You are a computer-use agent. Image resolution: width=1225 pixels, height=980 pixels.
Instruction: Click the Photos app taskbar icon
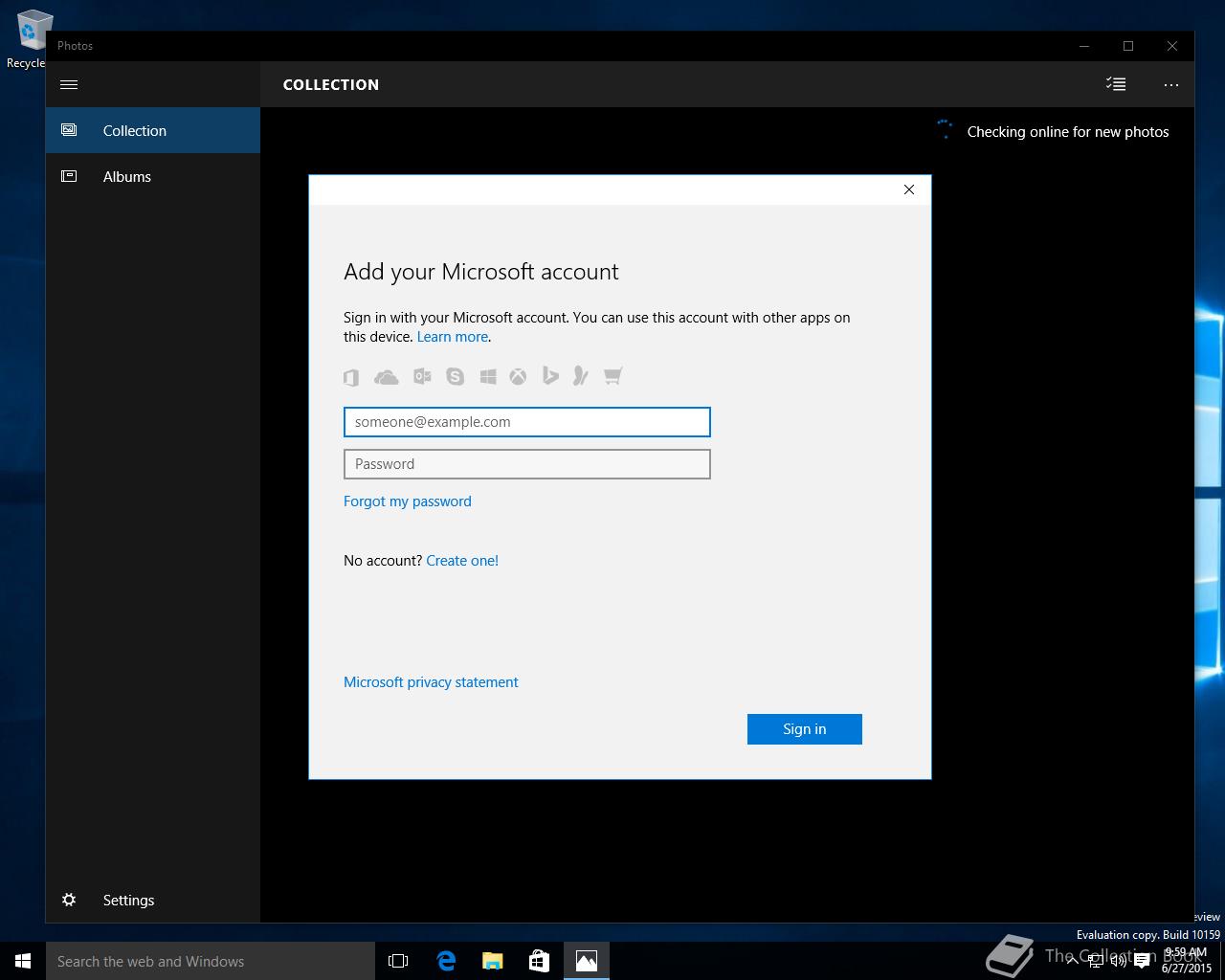point(587,961)
